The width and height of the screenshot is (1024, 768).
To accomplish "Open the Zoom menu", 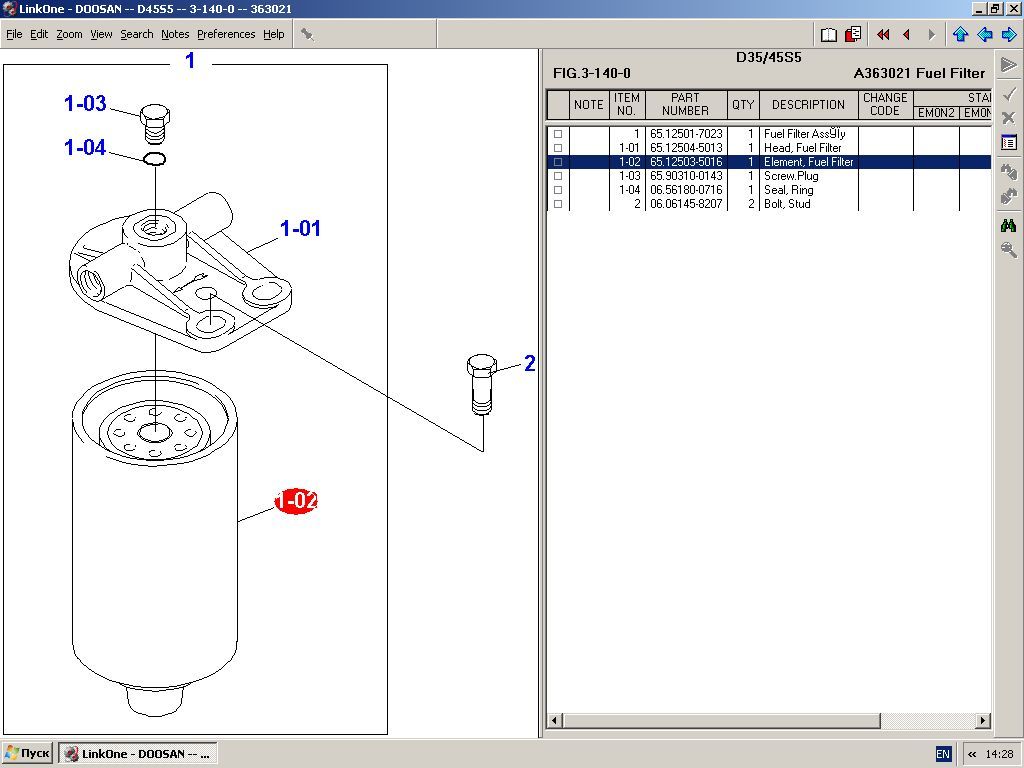I will pos(69,34).
